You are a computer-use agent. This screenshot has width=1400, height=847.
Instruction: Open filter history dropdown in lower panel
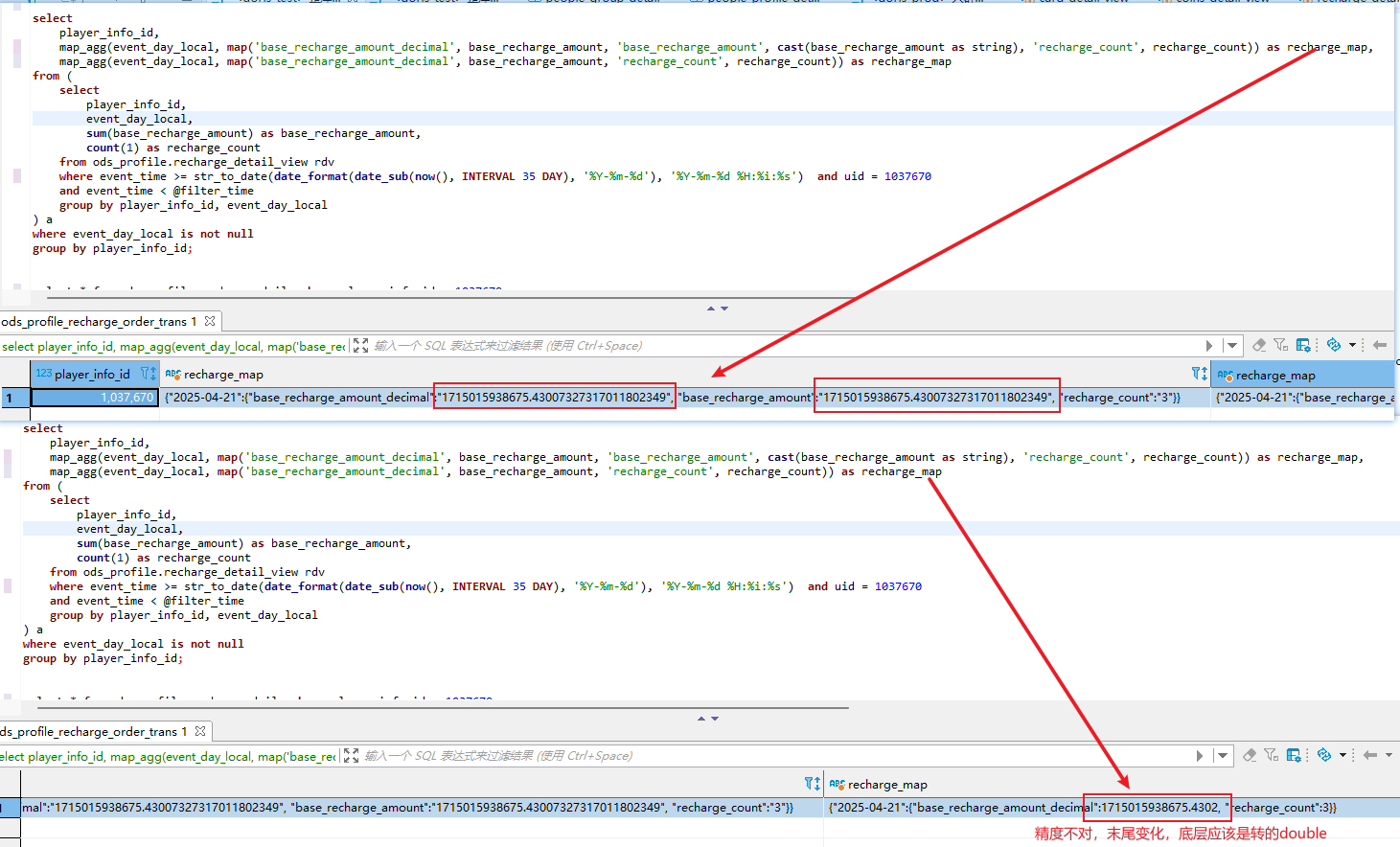click(1223, 755)
